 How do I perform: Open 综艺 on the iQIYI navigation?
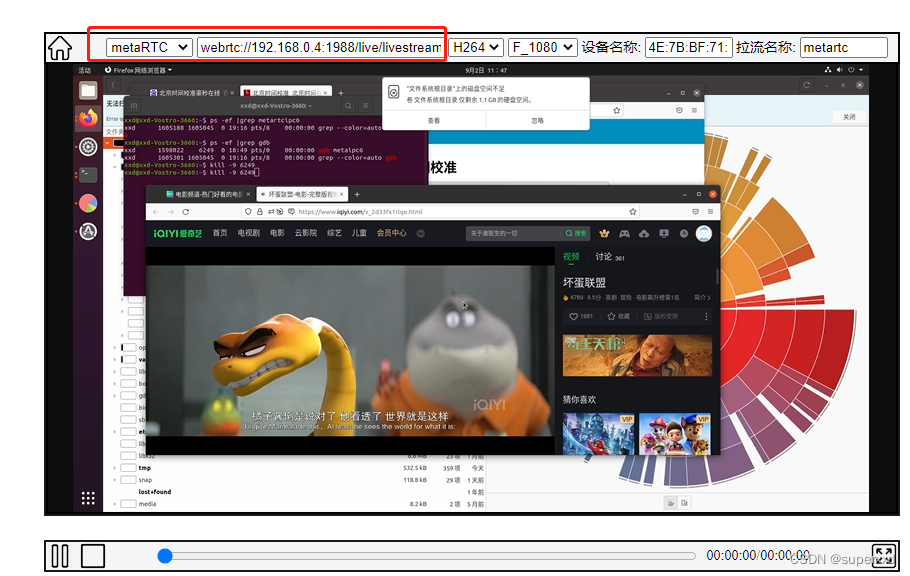[334, 233]
